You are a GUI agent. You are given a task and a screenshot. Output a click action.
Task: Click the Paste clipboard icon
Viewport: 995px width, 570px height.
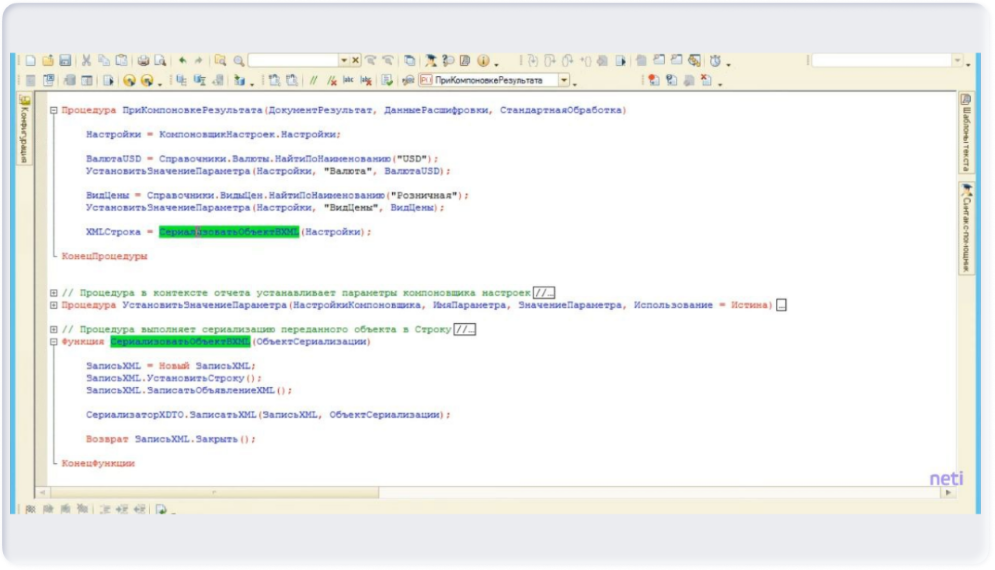121,61
